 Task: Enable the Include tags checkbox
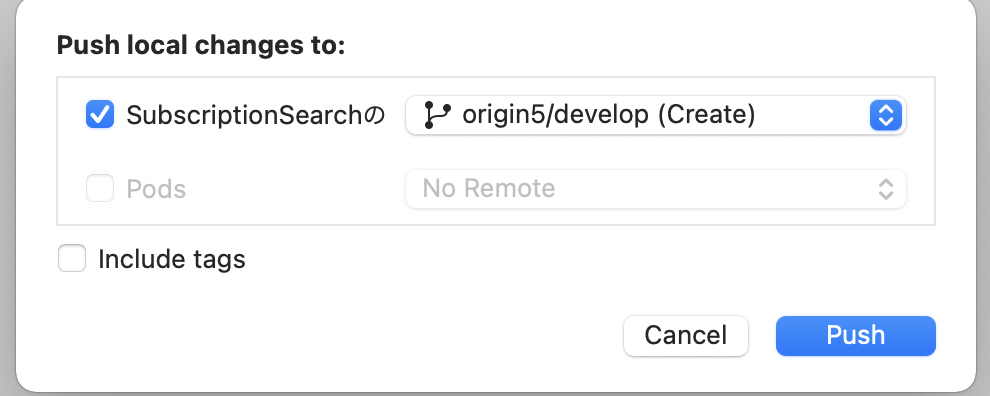72,258
